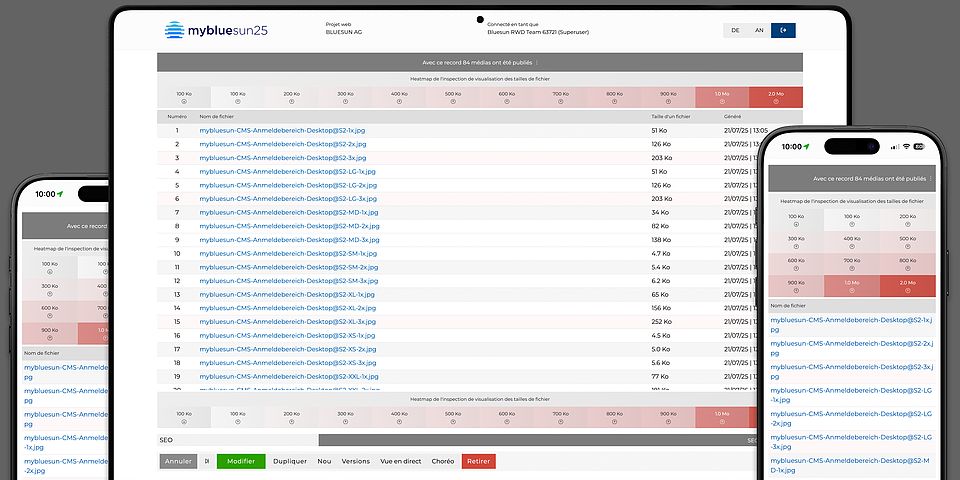Click the circled arrow under 600 Ko in the tablet's lower heatmap

507,421
